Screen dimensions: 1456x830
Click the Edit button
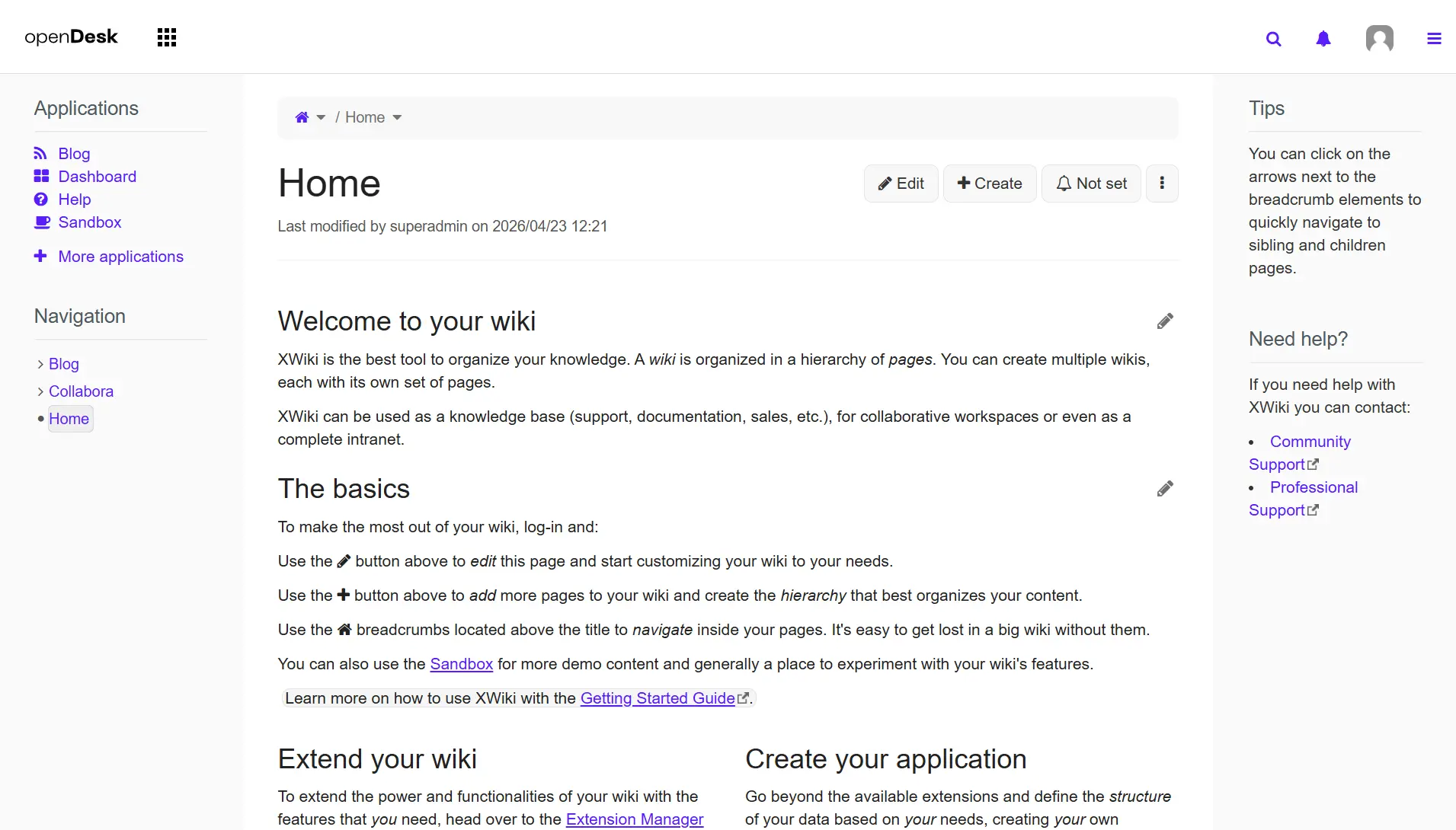[x=901, y=184]
